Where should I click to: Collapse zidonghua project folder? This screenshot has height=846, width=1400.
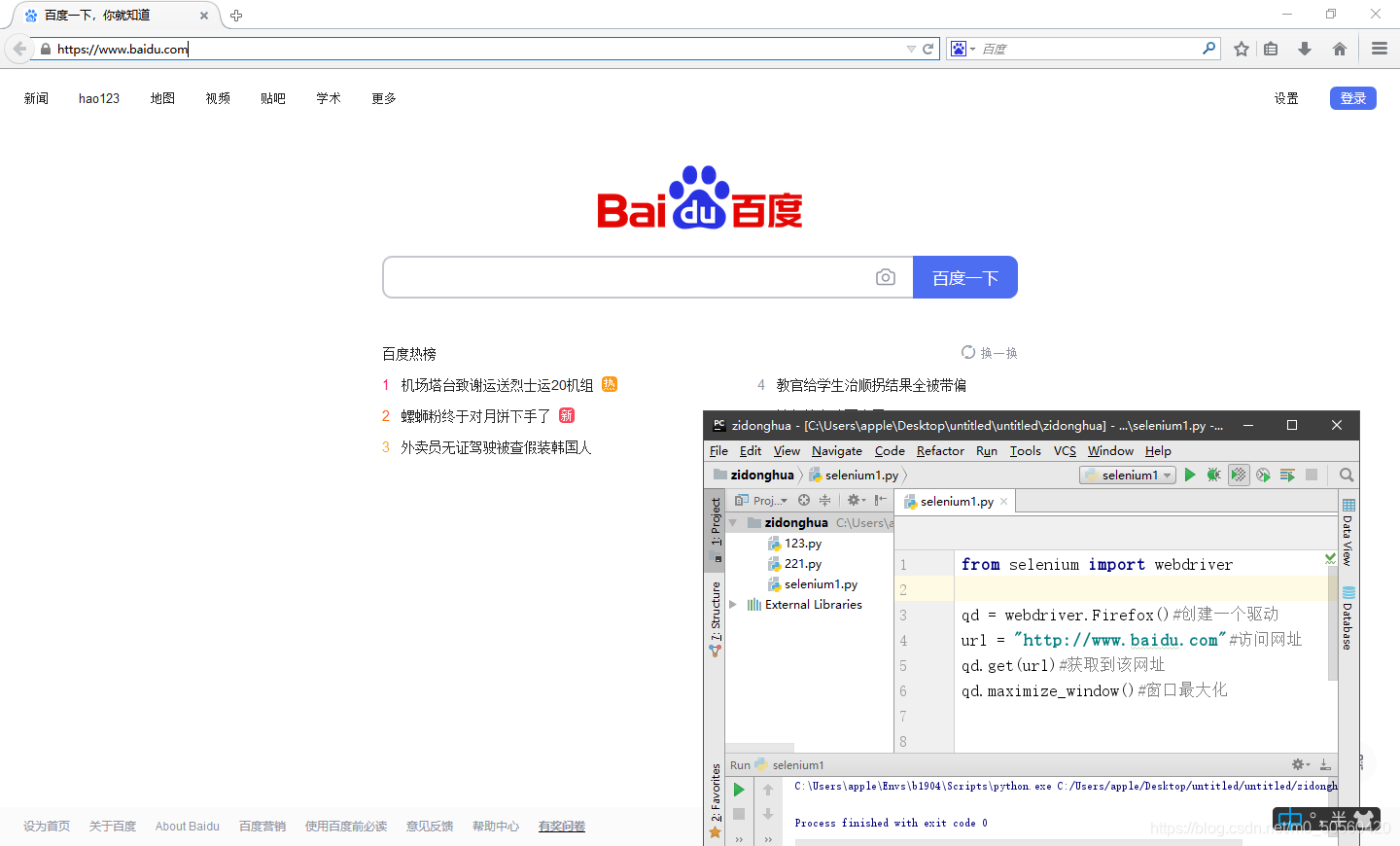tap(733, 522)
